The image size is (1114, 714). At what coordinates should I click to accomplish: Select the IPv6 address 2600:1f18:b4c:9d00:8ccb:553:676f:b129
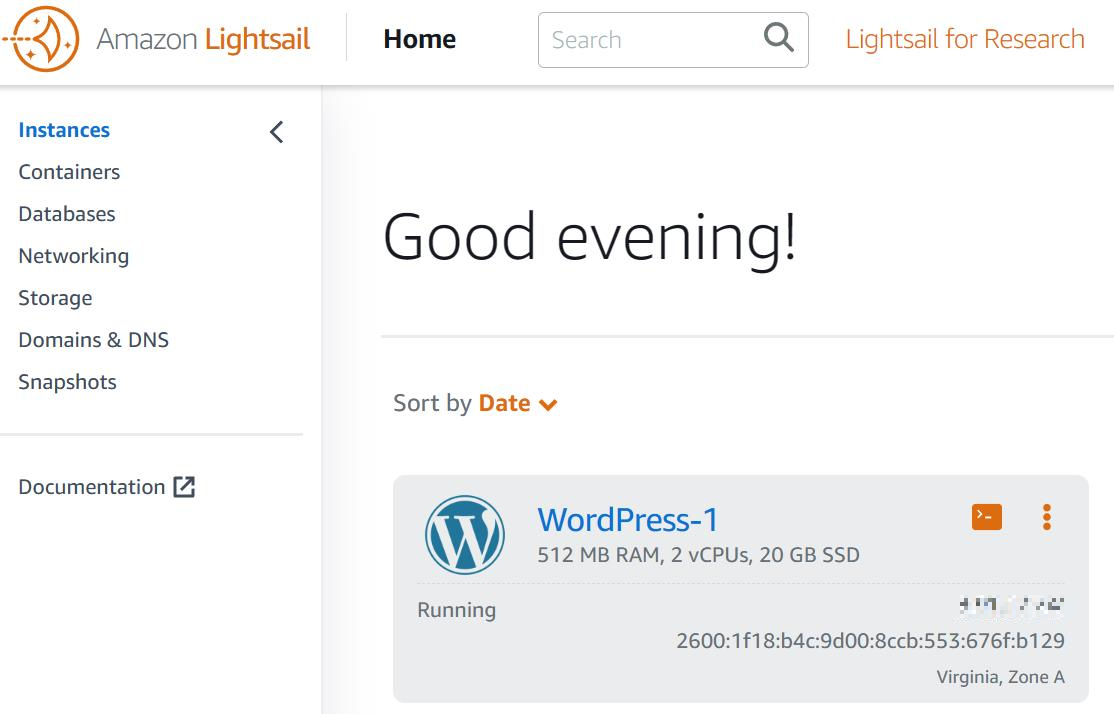[x=870, y=641]
